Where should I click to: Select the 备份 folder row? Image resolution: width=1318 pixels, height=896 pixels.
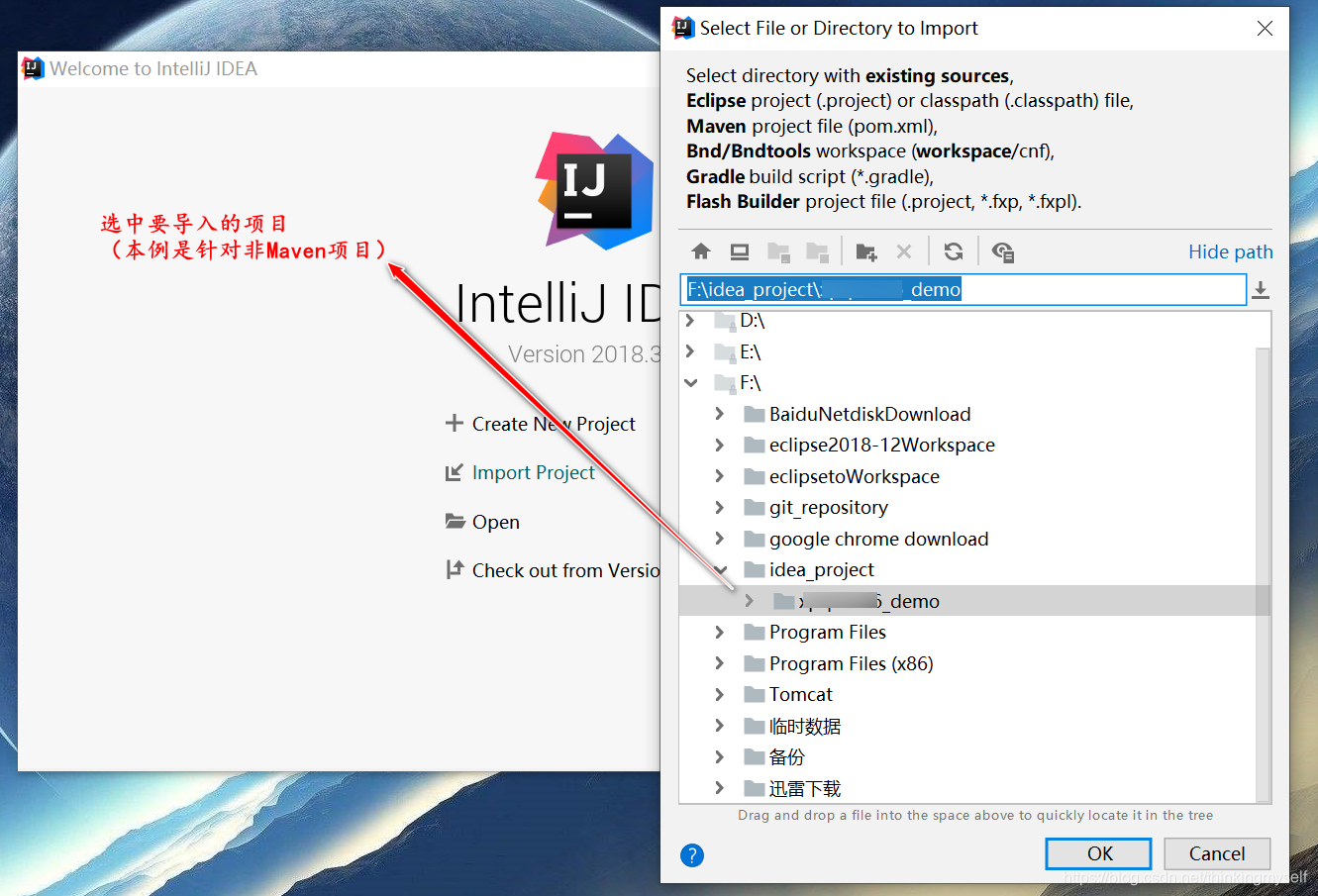point(967,756)
